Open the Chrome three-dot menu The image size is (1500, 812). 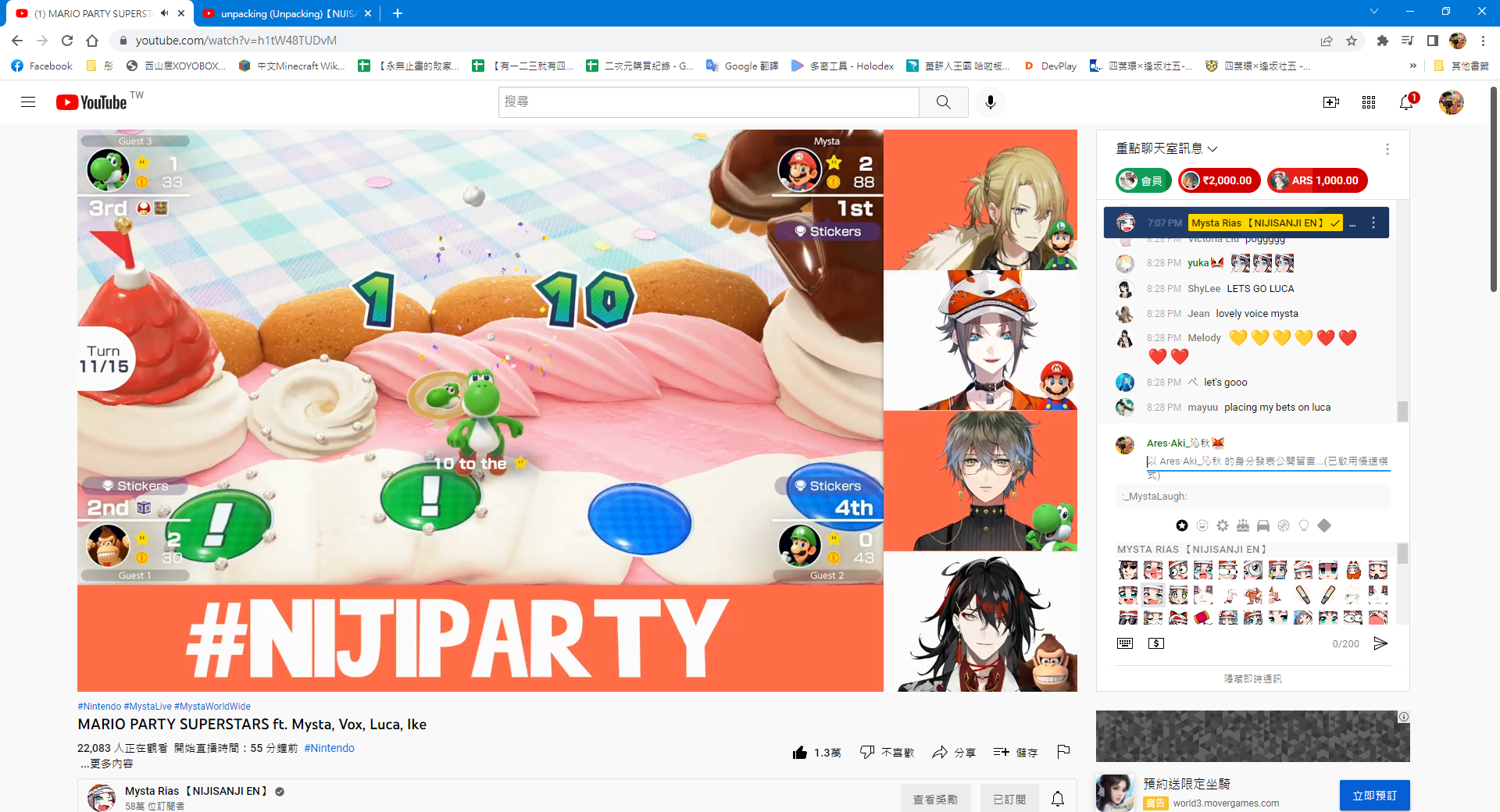pyautogui.click(x=1483, y=41)
